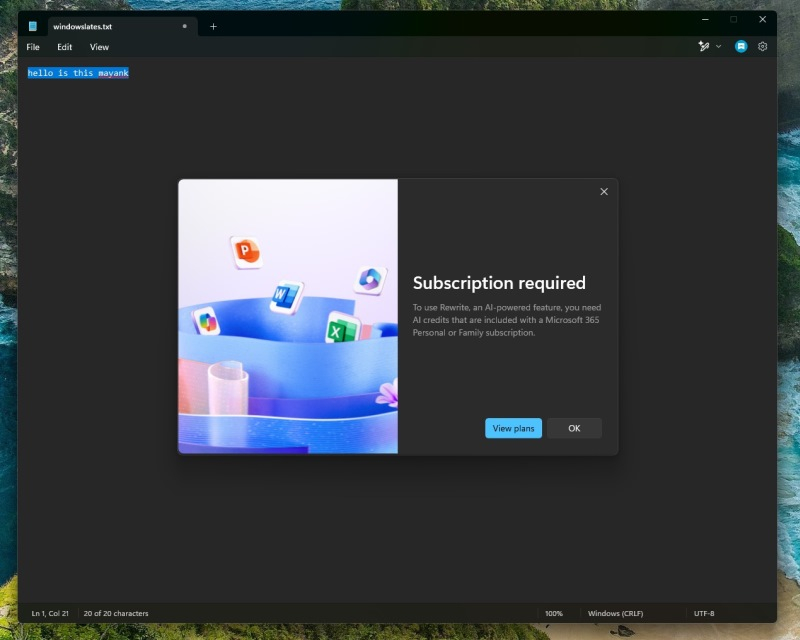This screenshot has height=640, width=800.
Task: Open the View menu
Action: point(99,47)
